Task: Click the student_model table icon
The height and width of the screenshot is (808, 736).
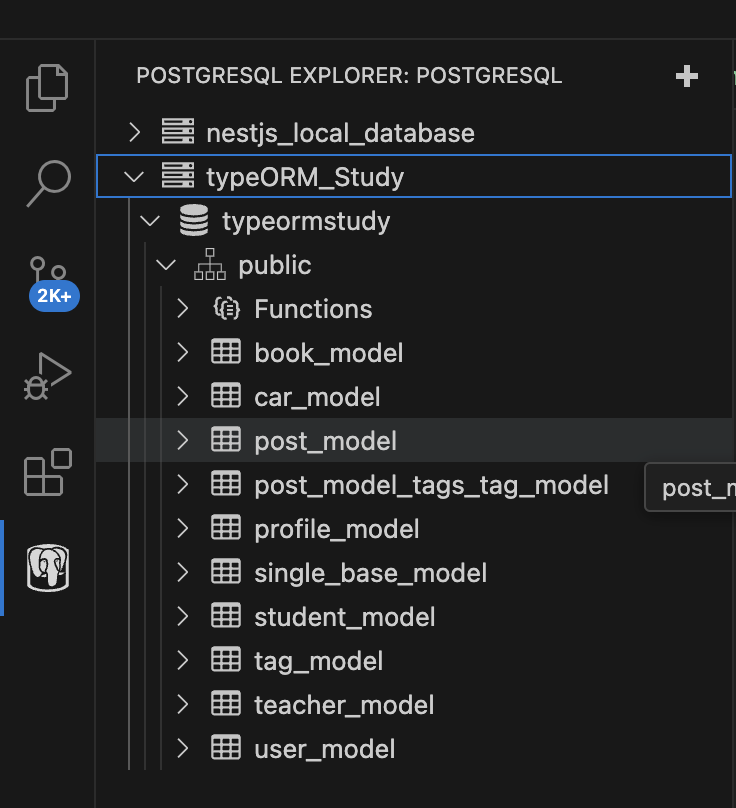Action: point(226,616)
